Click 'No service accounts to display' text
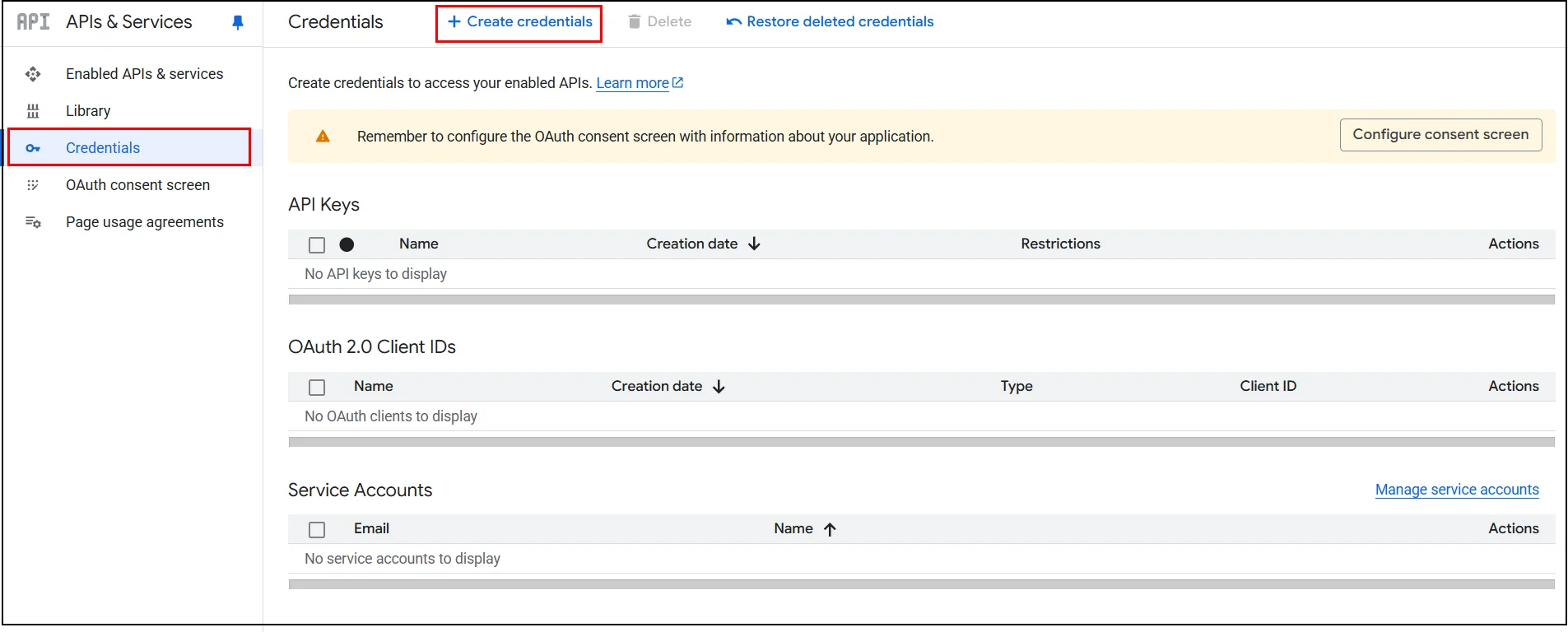Screen dimensions: 1568x632 click(402, 559)
